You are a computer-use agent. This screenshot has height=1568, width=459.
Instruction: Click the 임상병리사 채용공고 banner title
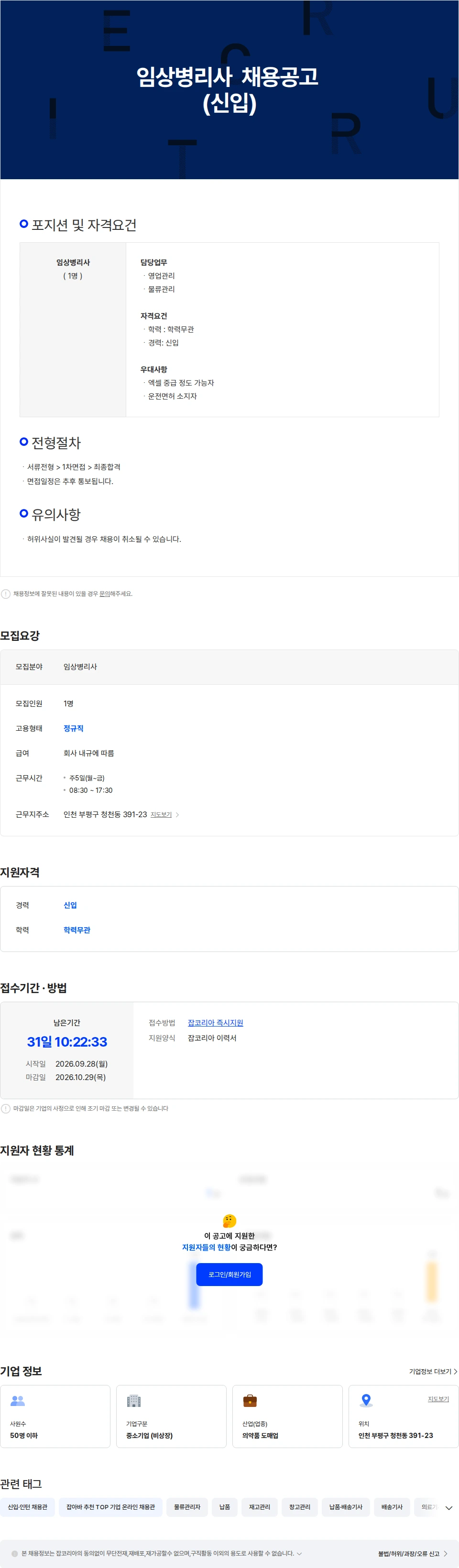pos(227,89)
